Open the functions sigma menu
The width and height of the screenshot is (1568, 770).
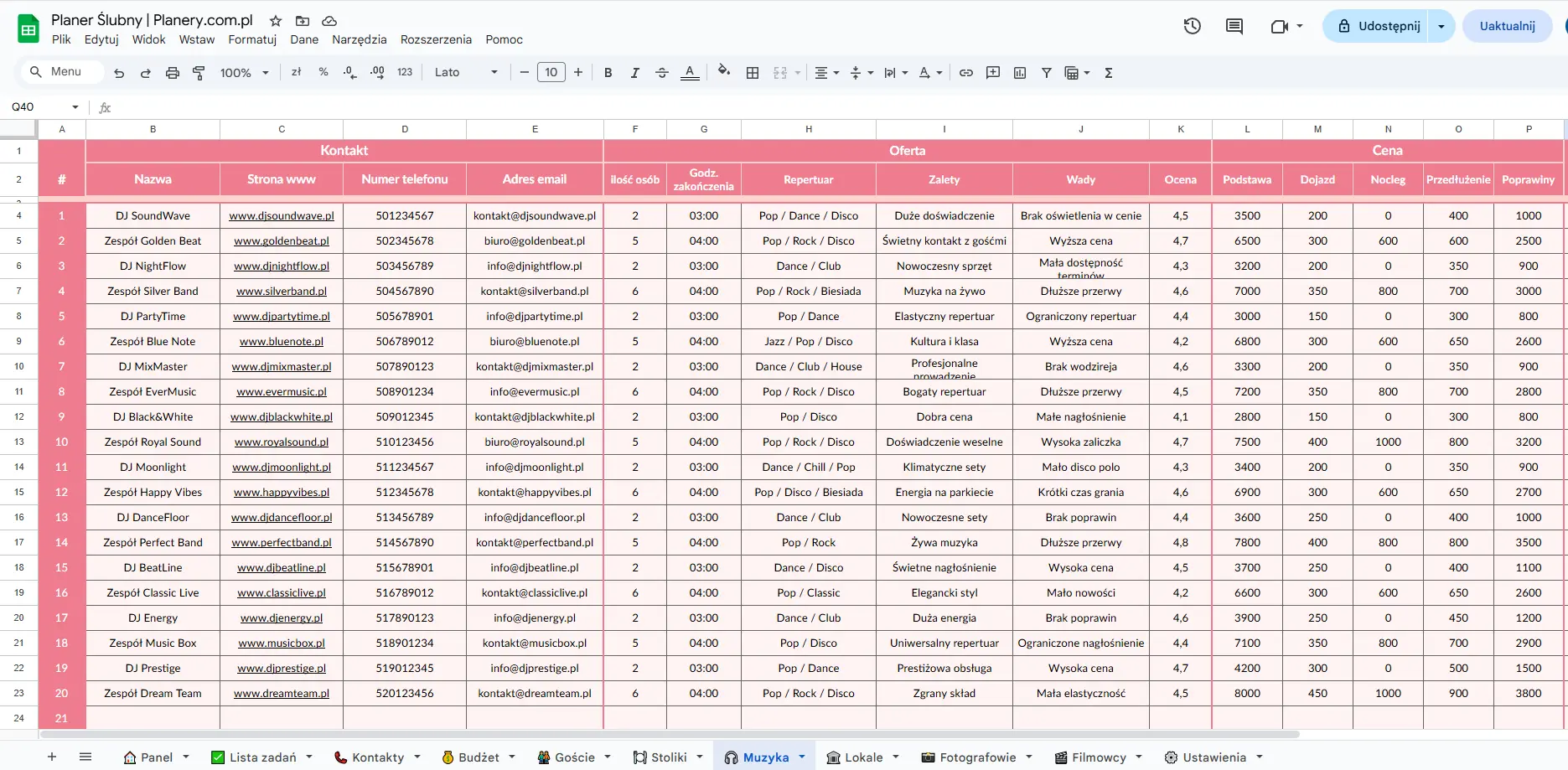pos(1109,73)
